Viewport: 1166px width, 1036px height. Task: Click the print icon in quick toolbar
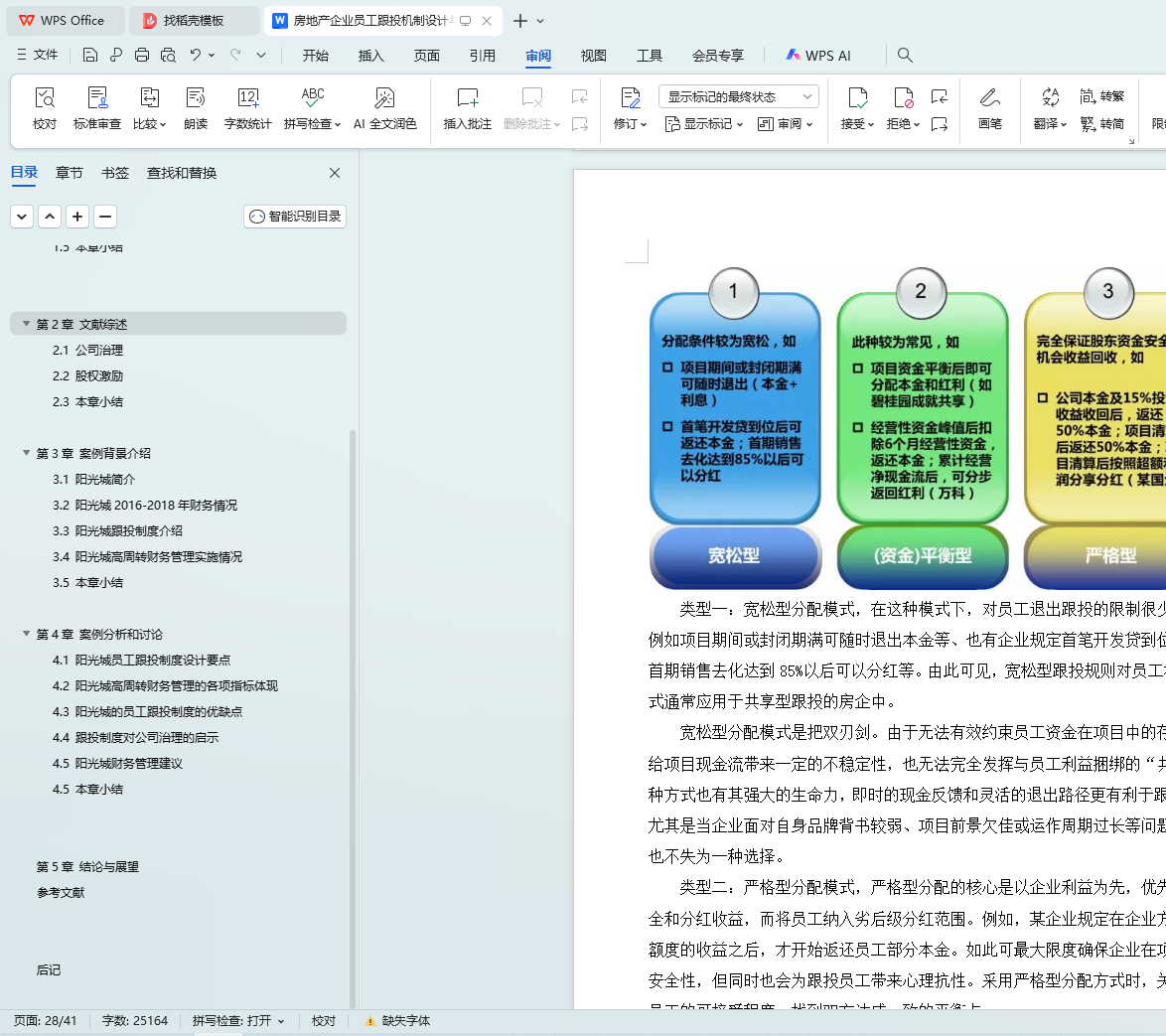(x=142, y=55)
